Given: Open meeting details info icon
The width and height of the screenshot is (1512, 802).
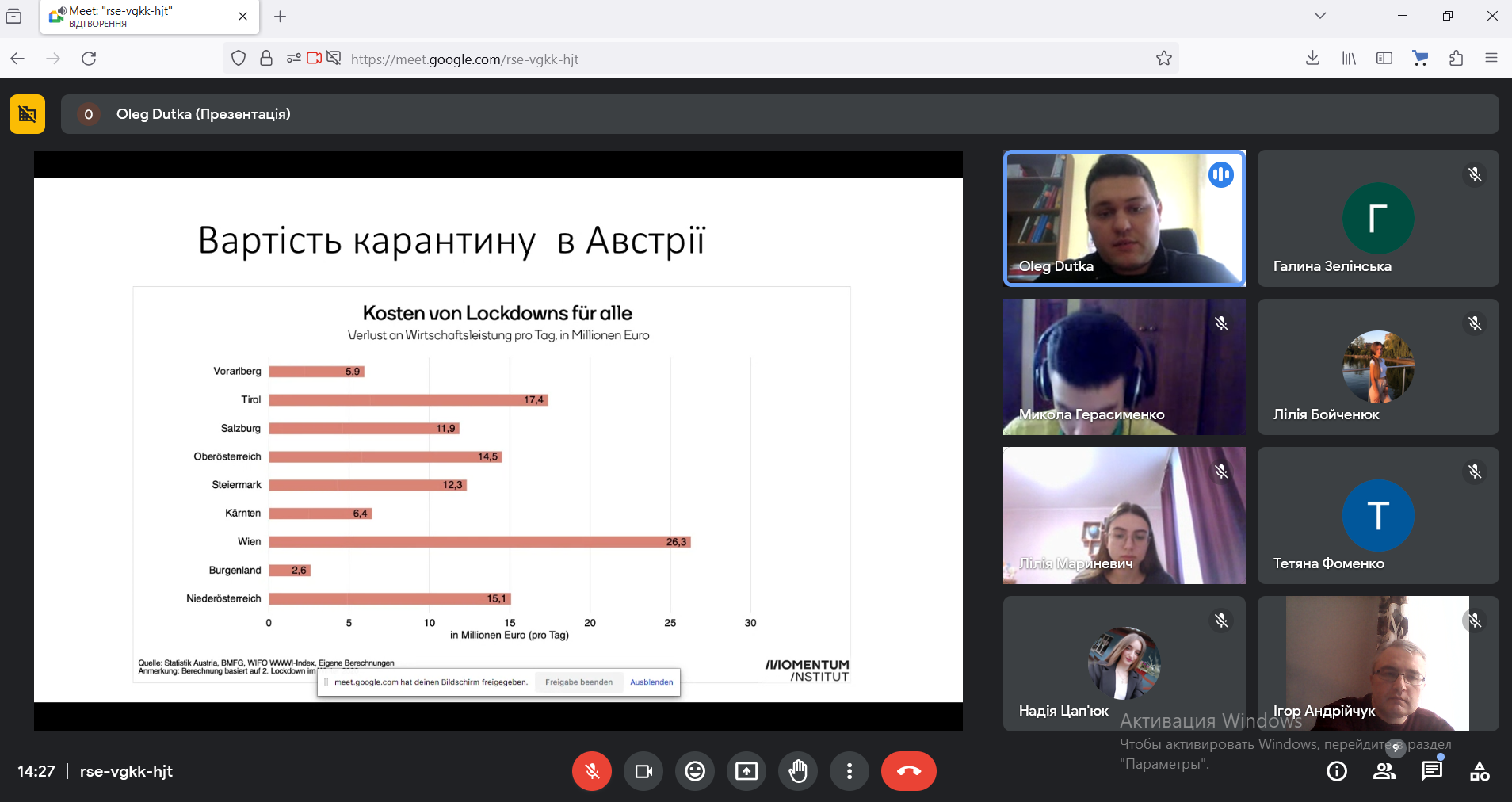Looking at the screenshot, I should coord(1337,771).
